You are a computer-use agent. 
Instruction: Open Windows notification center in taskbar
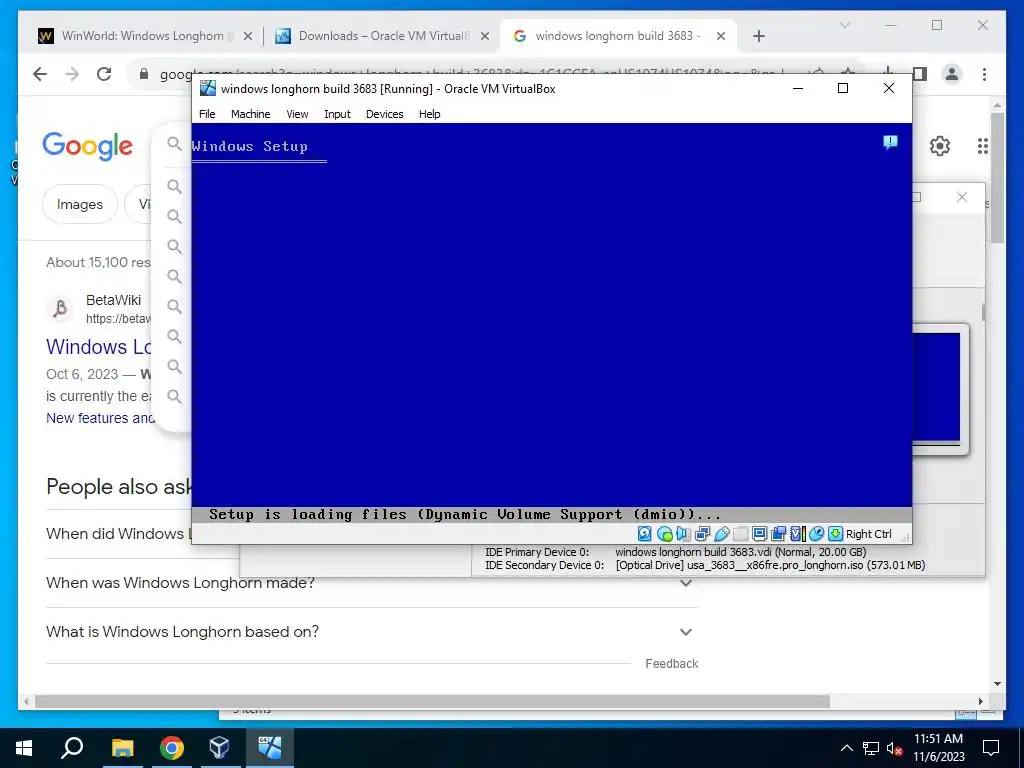(x=991, y=747)
